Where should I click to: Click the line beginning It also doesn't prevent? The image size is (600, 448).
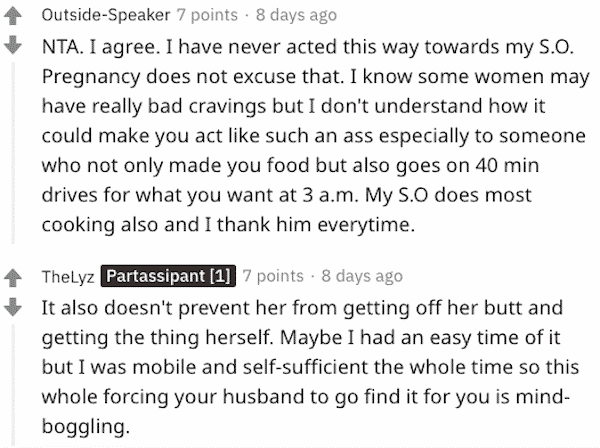pyautogui.click(x=302, y=308)
